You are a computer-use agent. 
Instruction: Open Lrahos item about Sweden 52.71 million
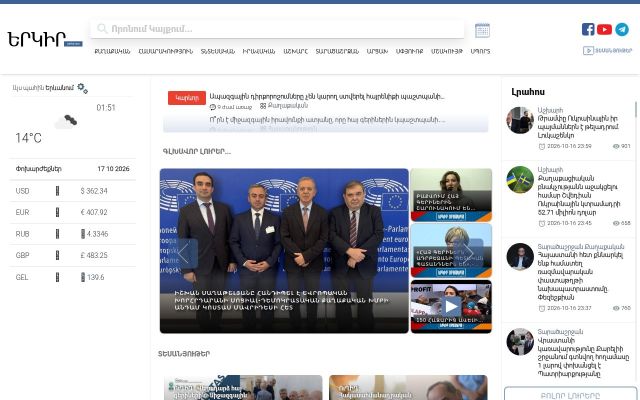(x=579, y=196)
